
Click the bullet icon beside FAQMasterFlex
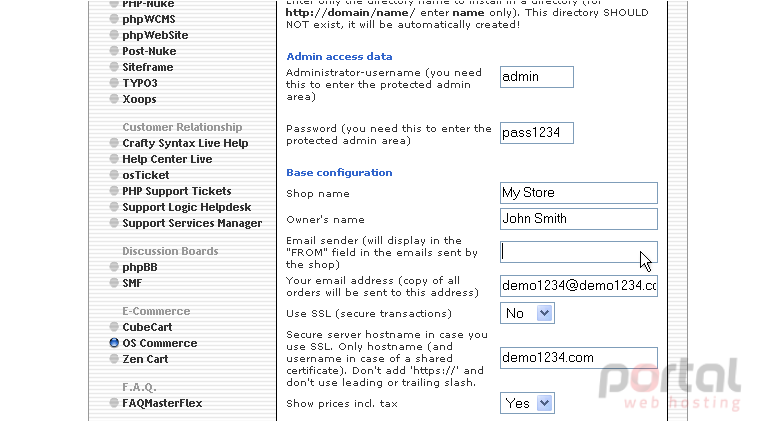114,403
